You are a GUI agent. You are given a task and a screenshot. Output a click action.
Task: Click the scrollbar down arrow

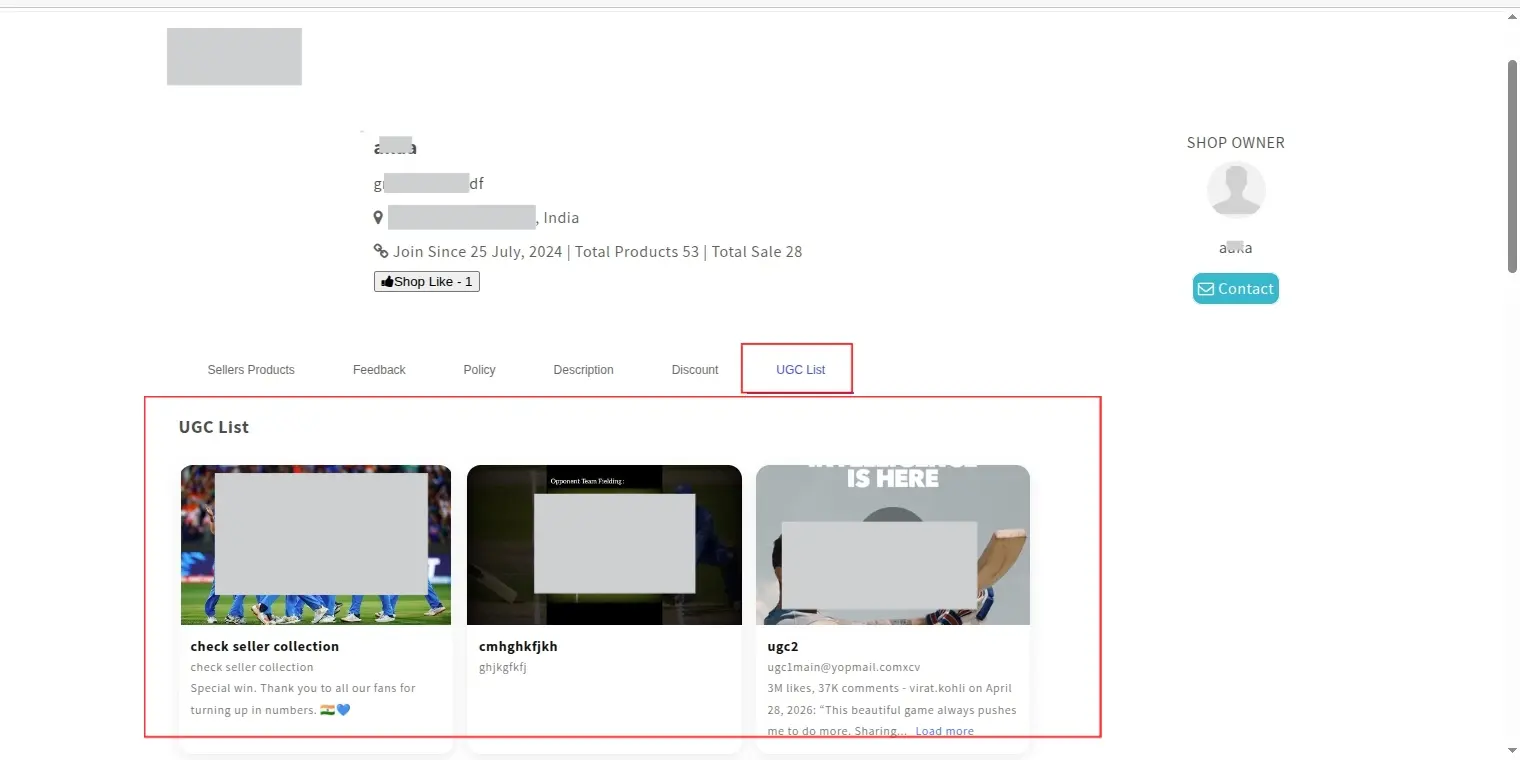pos(1512,751)
